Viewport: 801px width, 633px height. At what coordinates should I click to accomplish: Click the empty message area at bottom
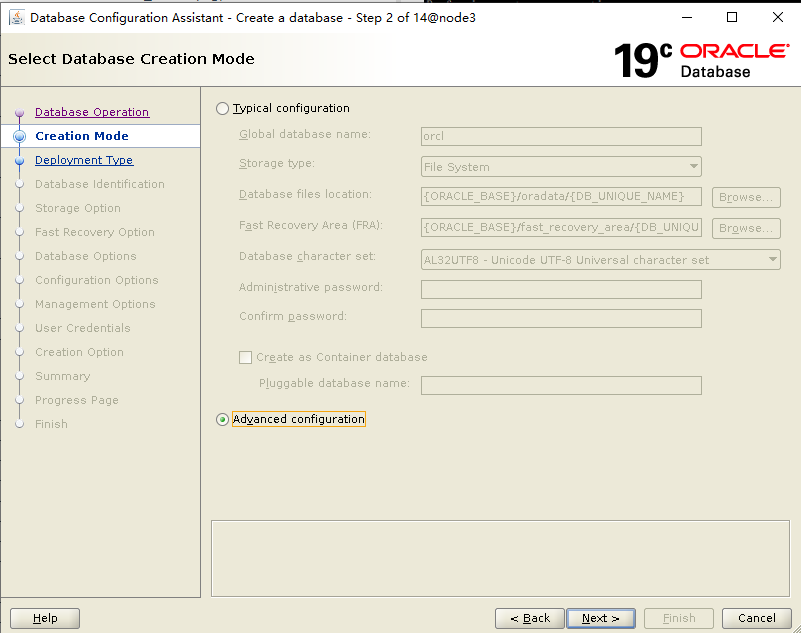(500, 558)
